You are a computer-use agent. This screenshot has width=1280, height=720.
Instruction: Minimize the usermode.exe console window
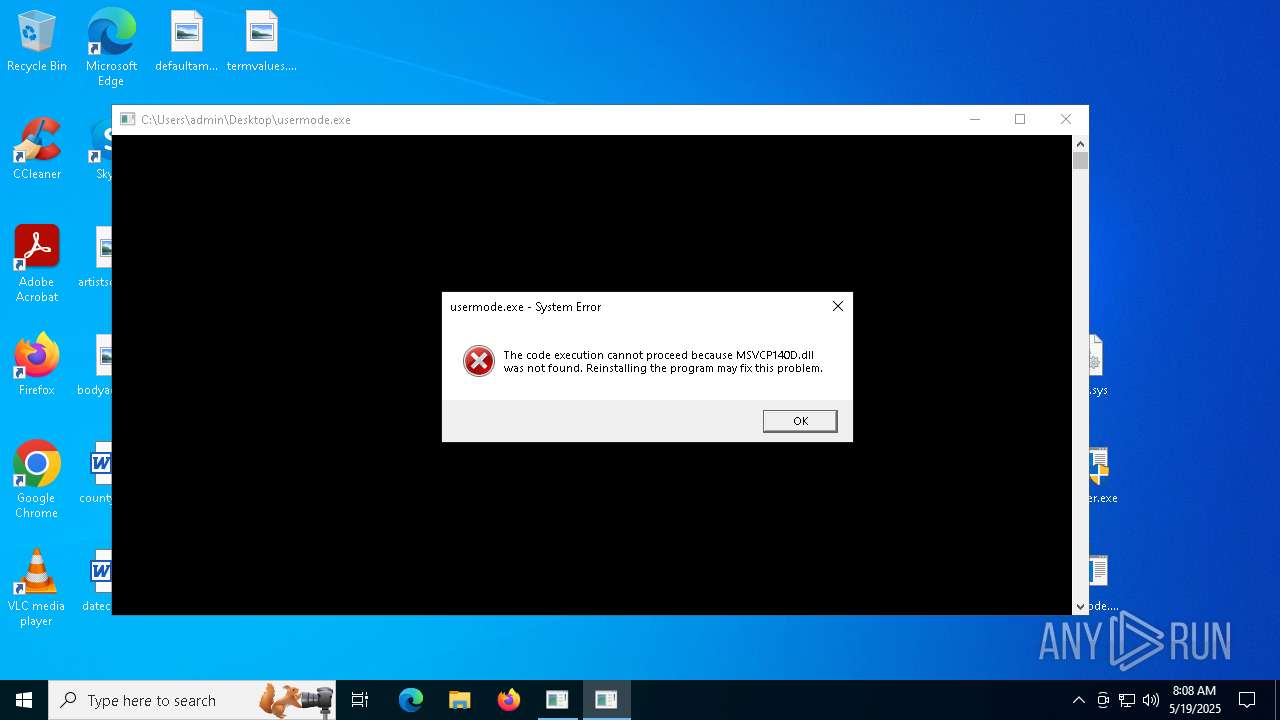coord(975,119)
